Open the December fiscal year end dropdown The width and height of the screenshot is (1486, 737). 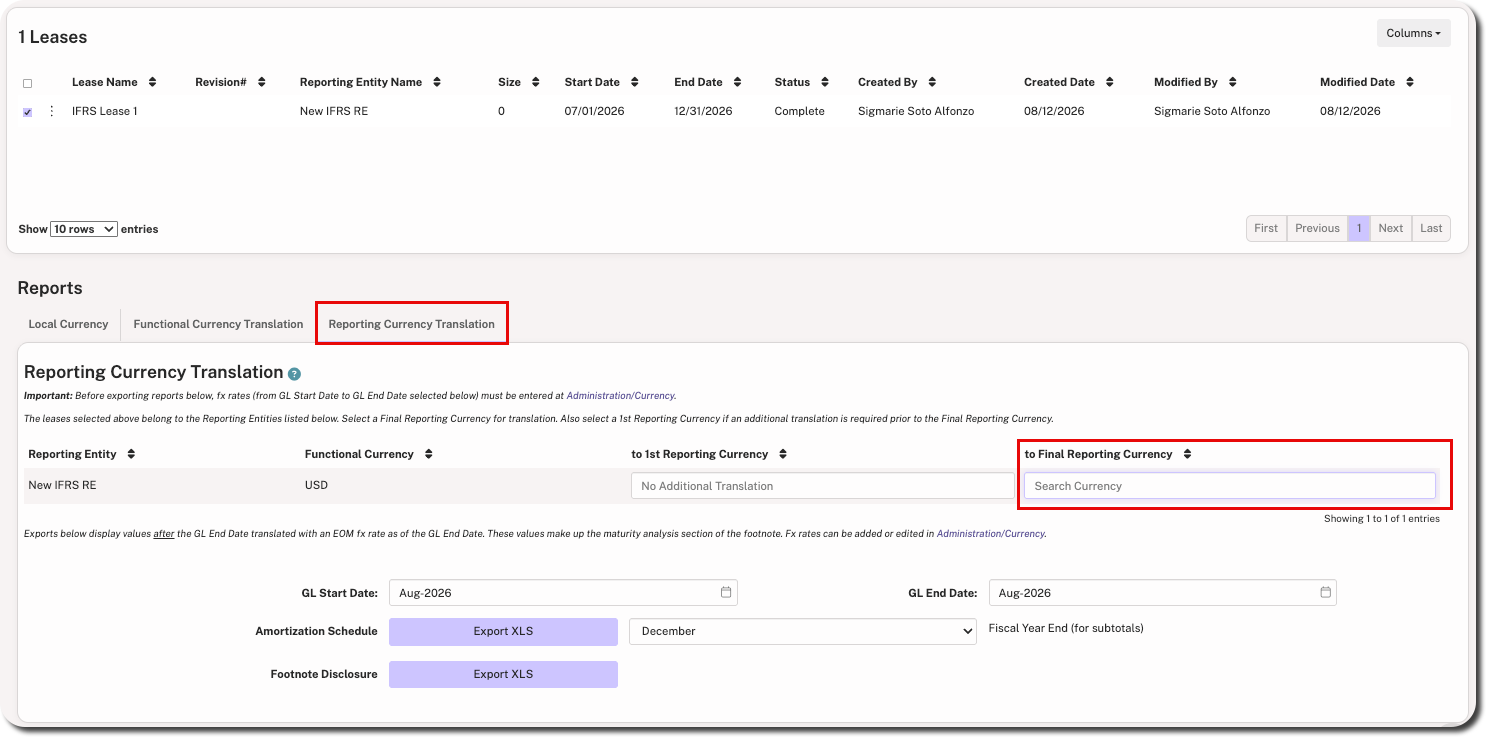pos(803,631)
